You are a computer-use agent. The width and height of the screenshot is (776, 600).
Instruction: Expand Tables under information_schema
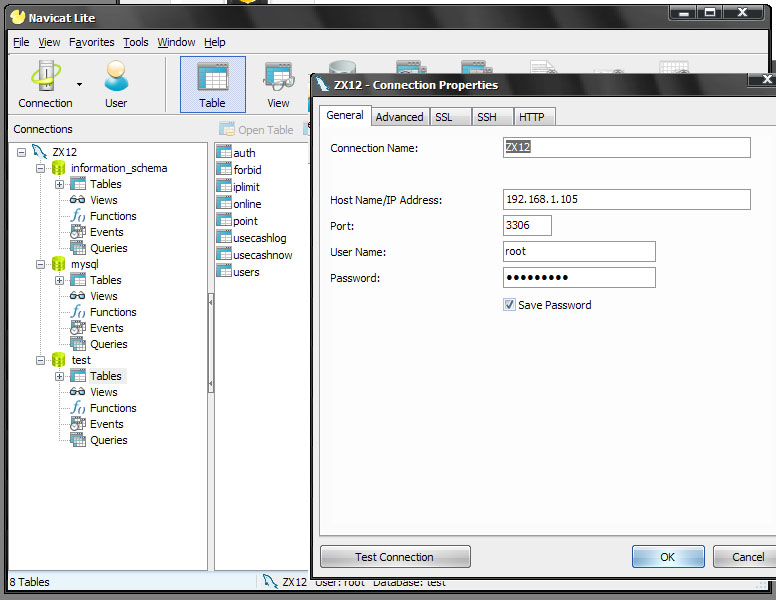[59, 184]
